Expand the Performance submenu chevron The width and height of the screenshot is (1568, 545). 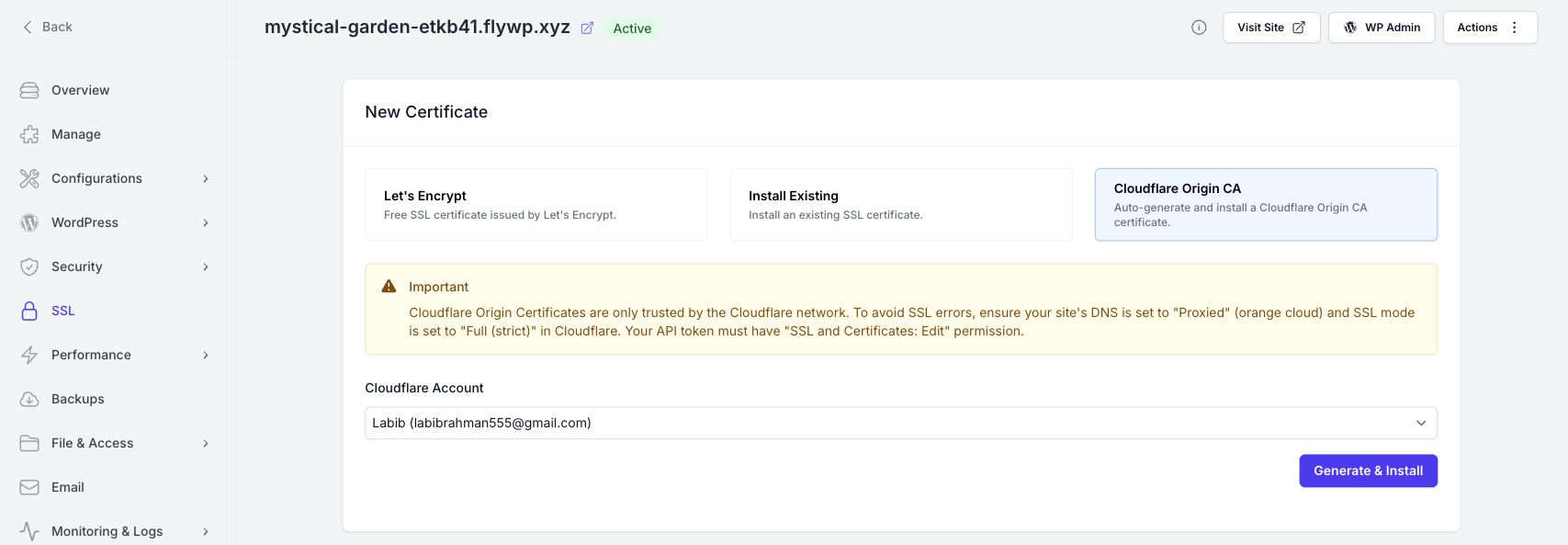click(206, 355)
